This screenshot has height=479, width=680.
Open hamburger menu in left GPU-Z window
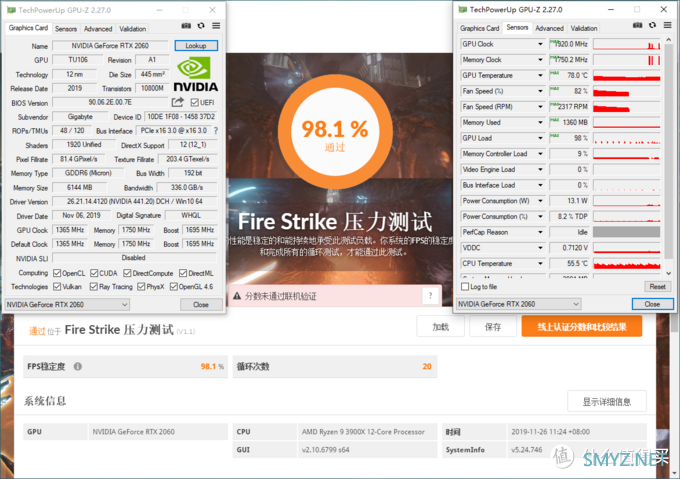216,26
